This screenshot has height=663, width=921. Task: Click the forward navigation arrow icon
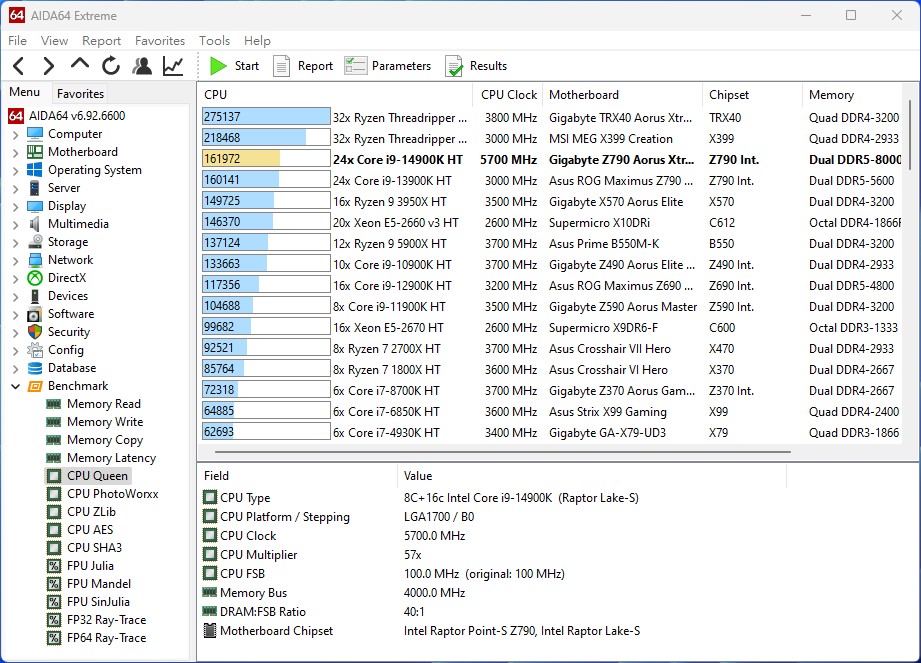click(48, 66)
